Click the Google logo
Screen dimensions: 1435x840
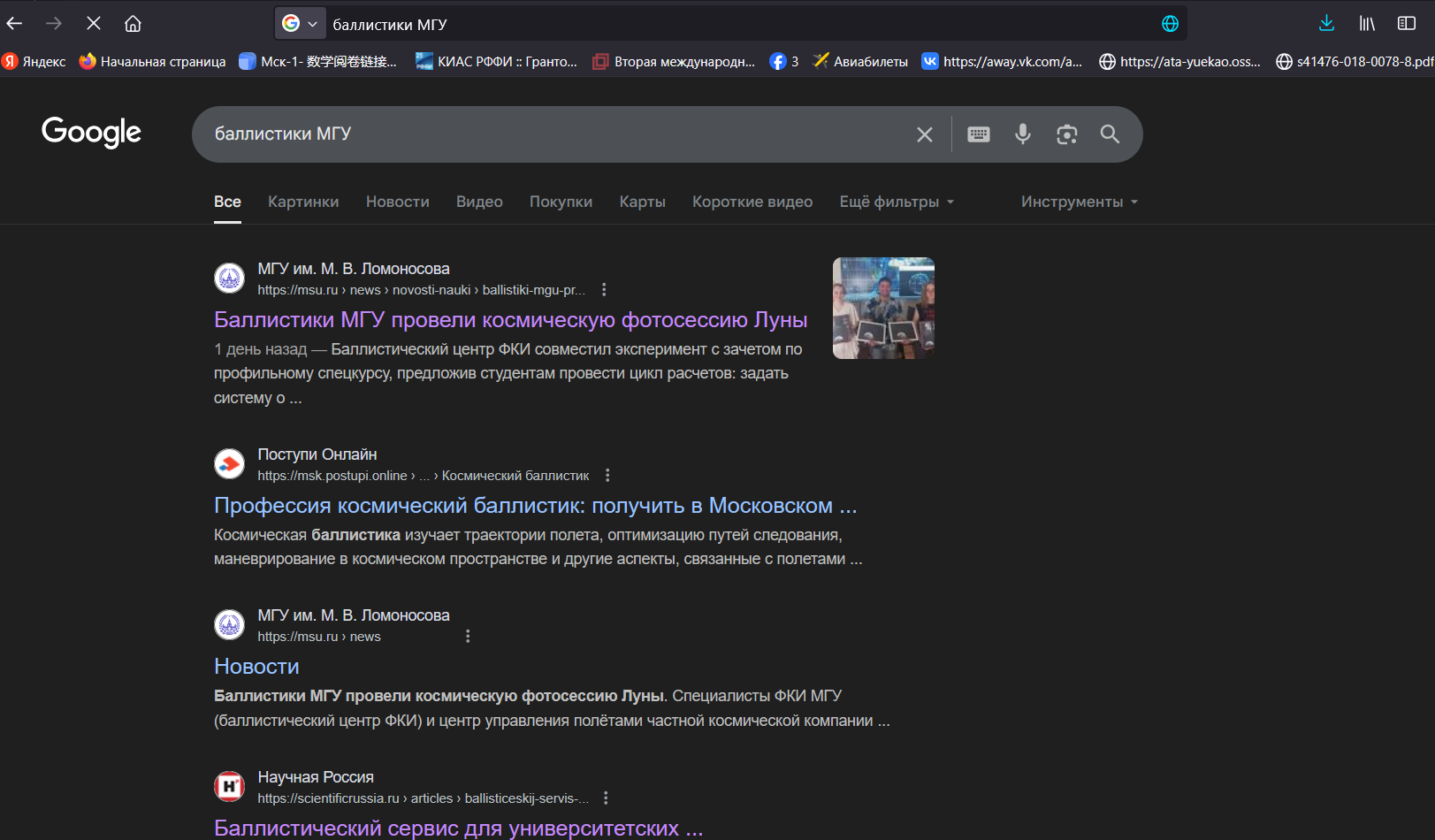[x=91, y=132]
